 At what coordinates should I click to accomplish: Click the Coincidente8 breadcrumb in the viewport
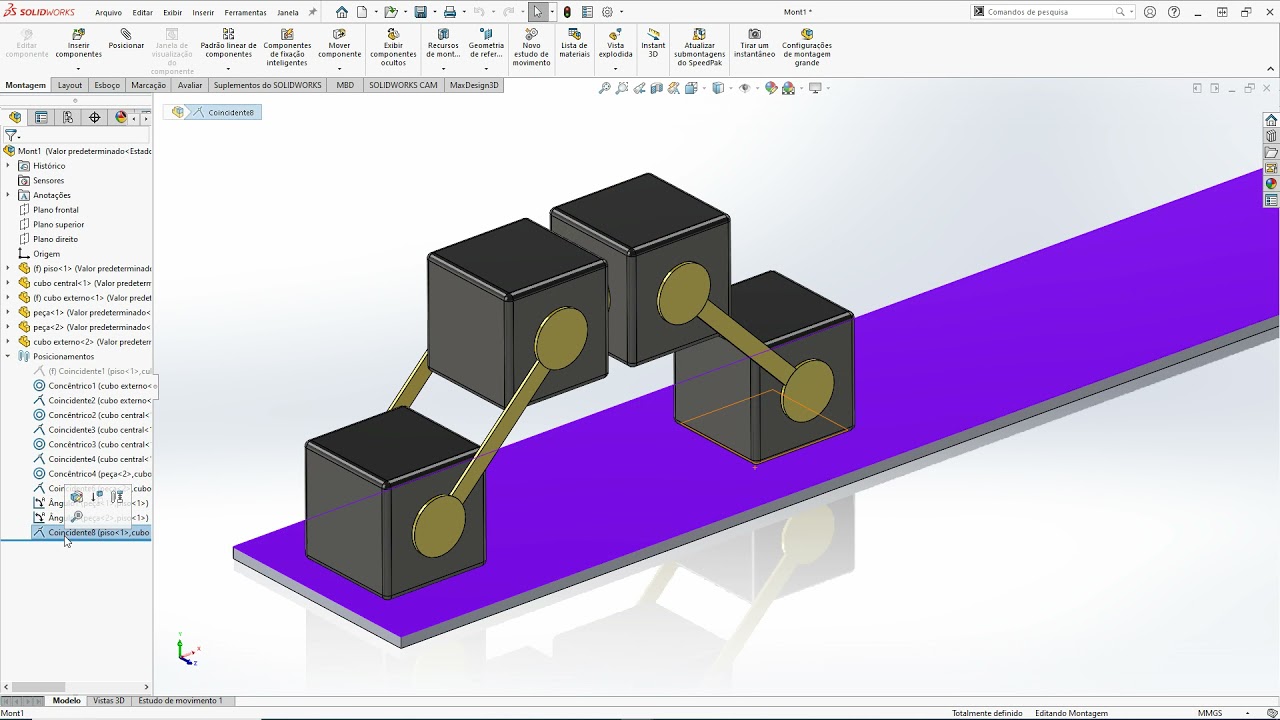[223, 113]
